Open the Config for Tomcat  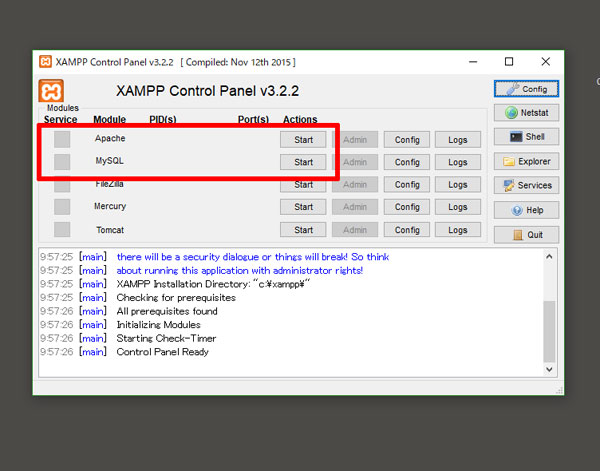407,230
